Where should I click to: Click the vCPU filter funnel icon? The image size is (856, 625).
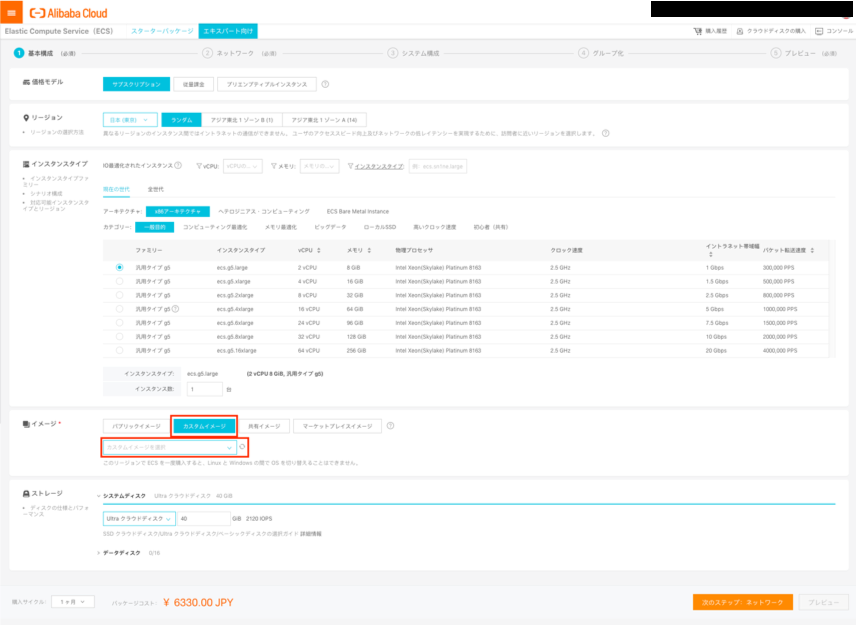(199, 166)
